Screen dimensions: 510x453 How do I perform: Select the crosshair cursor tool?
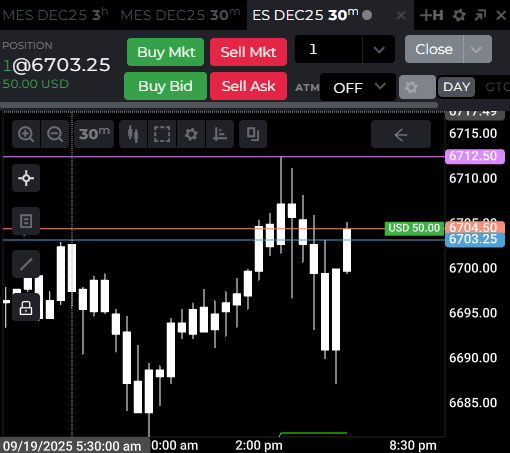(26, 178)
